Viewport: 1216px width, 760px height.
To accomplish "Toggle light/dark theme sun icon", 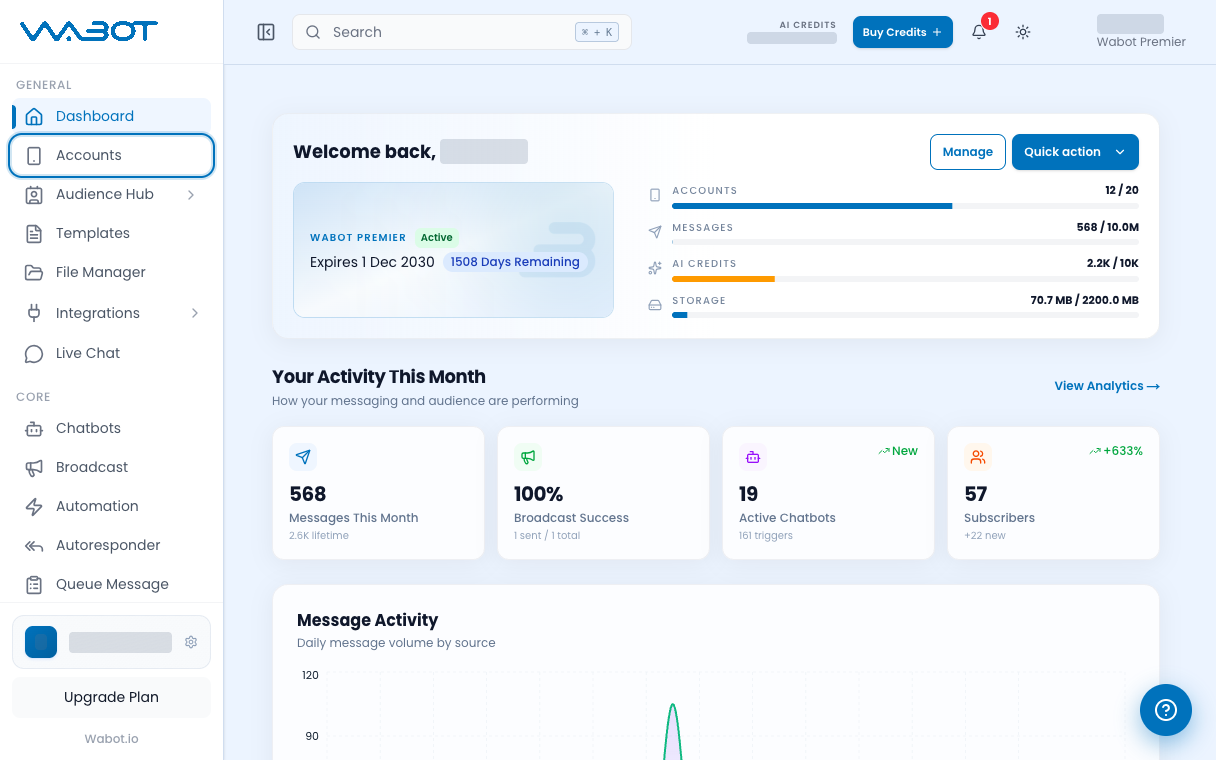I will pyautogui.click(x=1023, y=32).
